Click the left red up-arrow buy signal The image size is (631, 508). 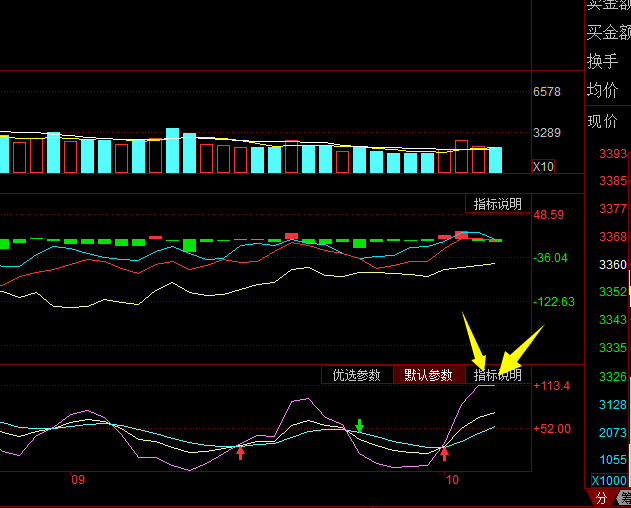[240, 453]
